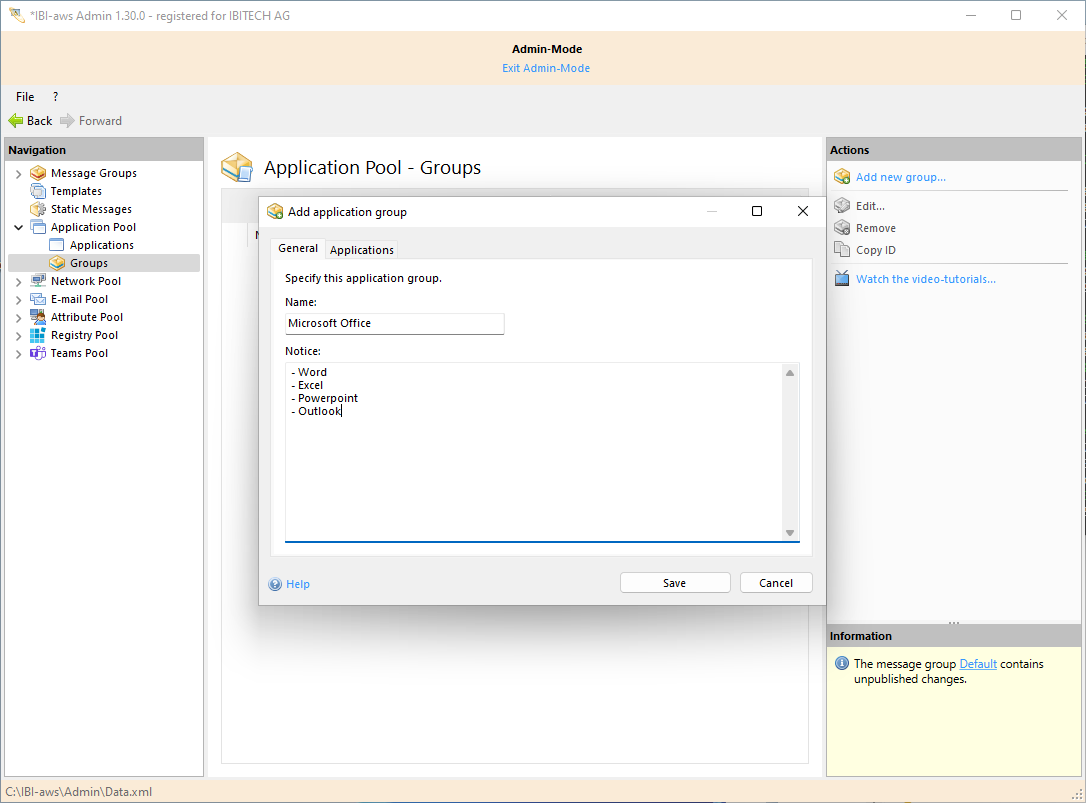Expand the Attribute Pool tree node
Image resolution: width=1086 pixels, height=803 pixels.
(x=18, y=318)
